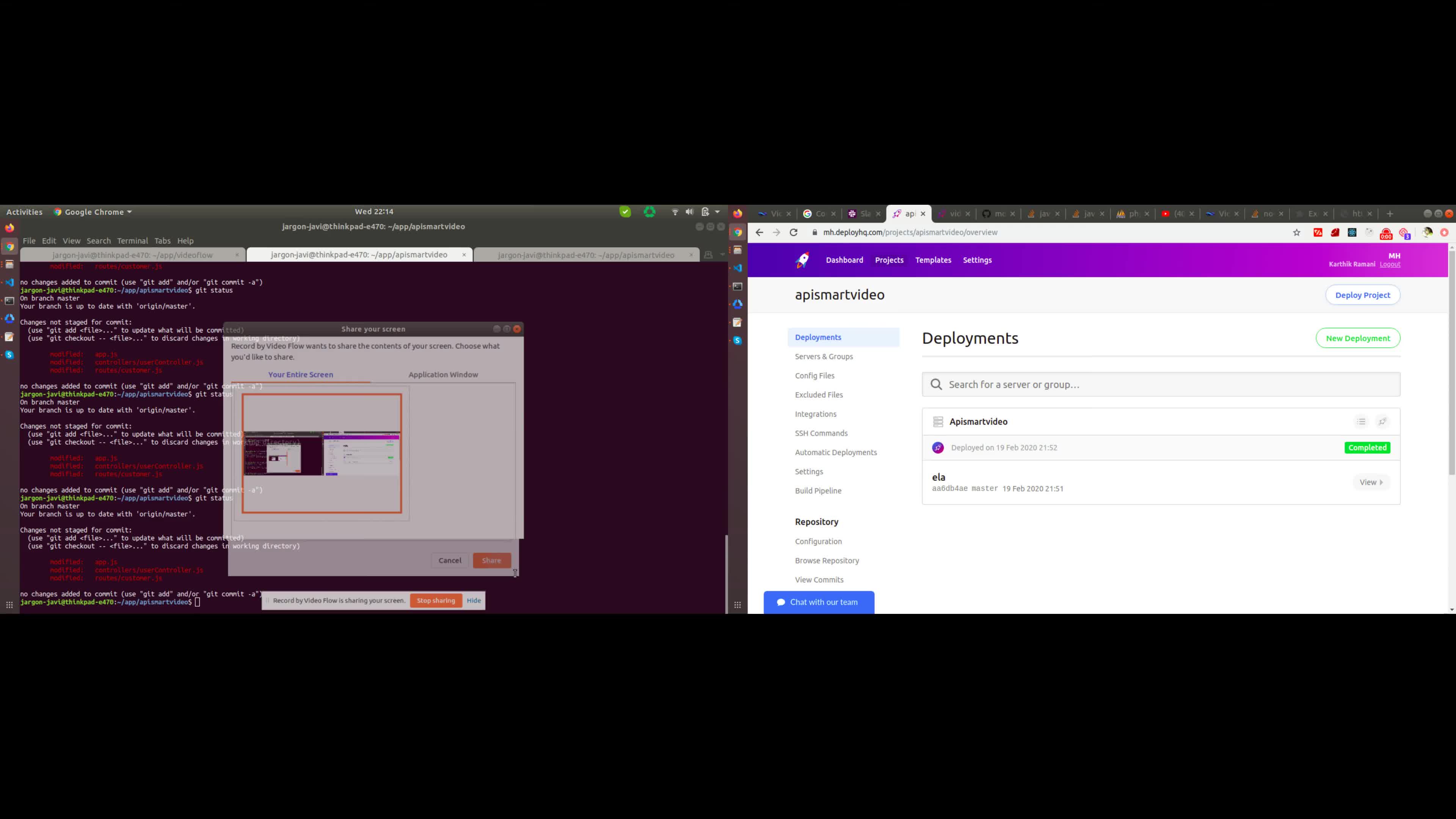The width and height of the screenshot is (1456, 819).
Task: Click the deploy rocket icon on Apismartvideo row
Action: click(1382, 422)
